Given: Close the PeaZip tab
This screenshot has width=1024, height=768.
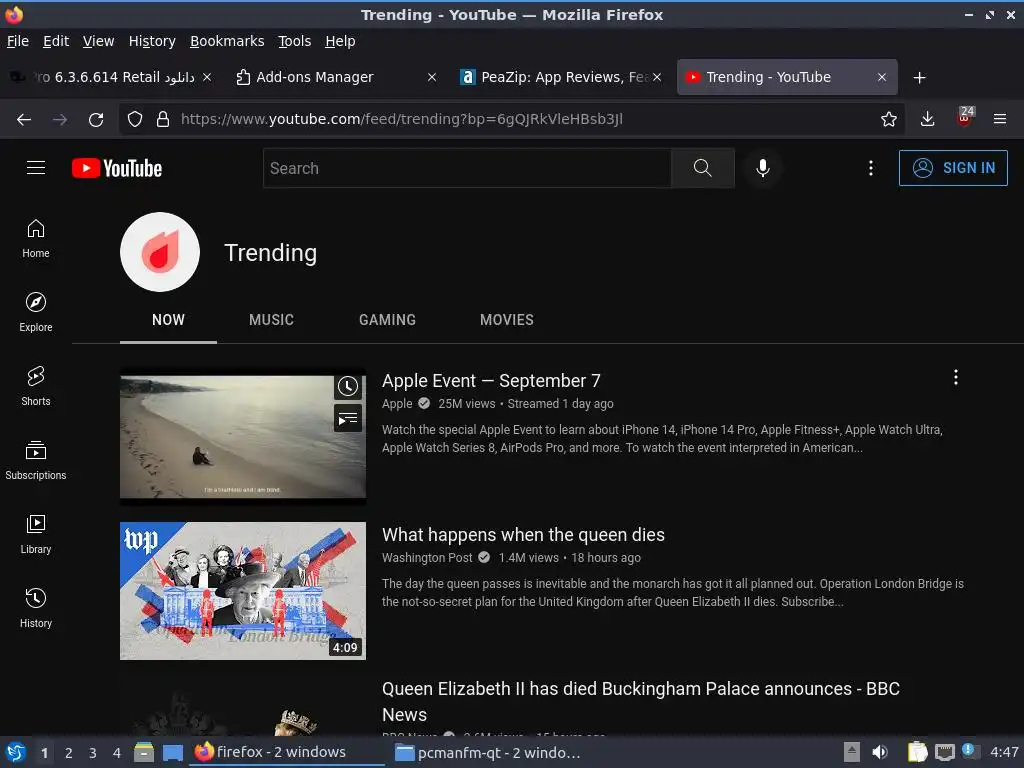Looking at the screenshot, I should pyautogui.click(x=657, y=77).
